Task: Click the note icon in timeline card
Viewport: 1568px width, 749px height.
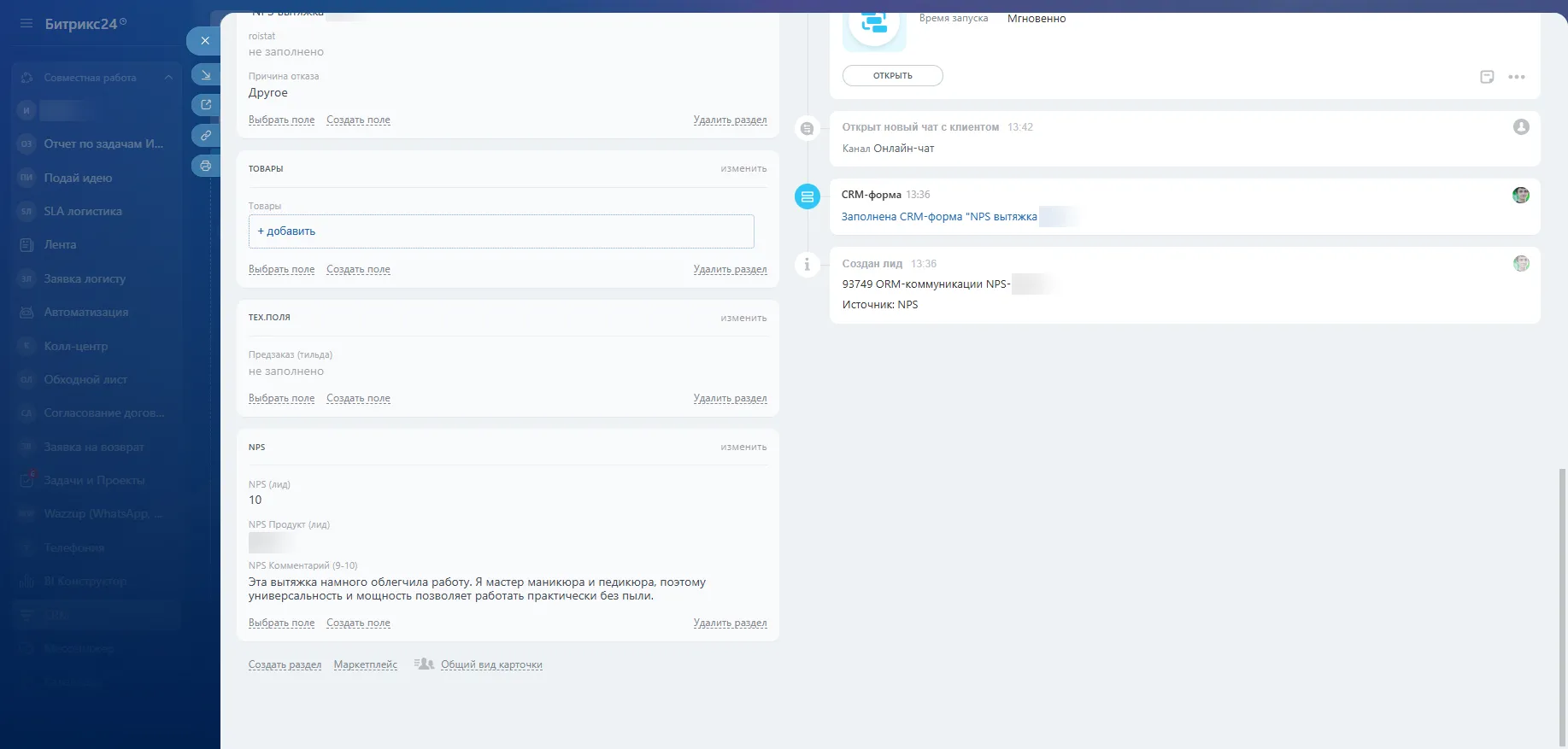Action: coord(1487,77)
